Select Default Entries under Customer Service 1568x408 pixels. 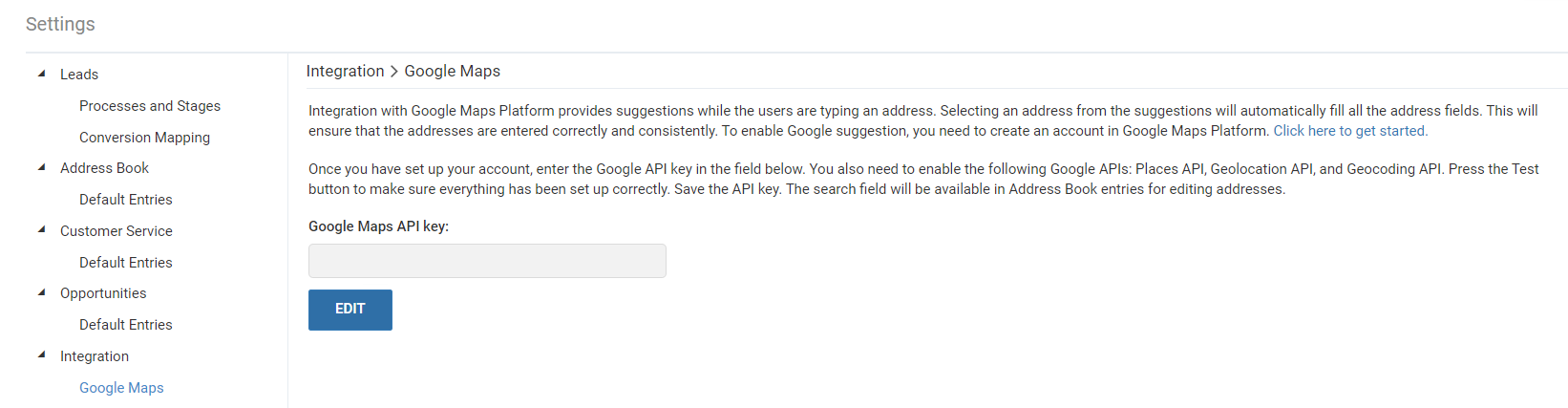point(126,263)
